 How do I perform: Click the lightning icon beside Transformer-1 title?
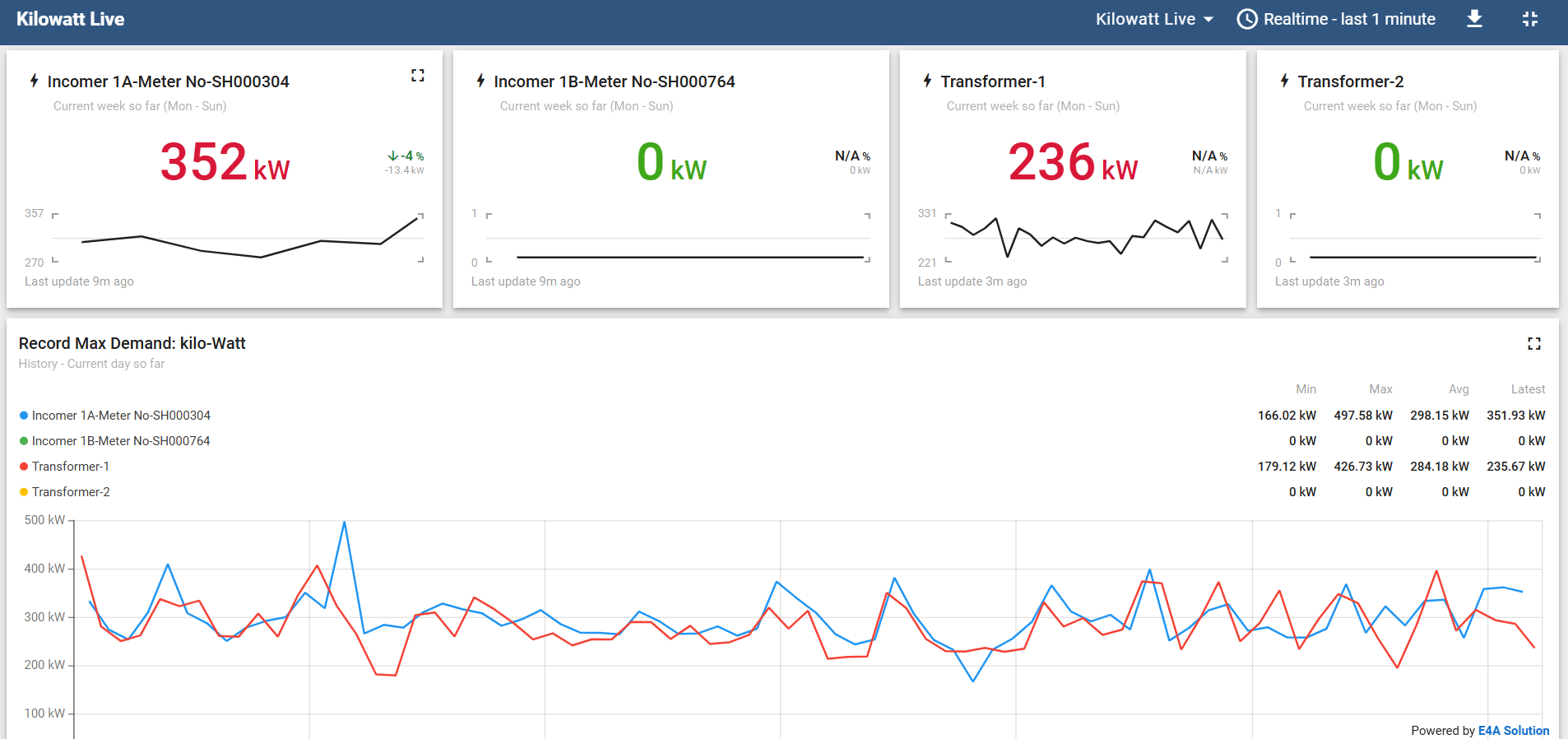coord(927,81)
